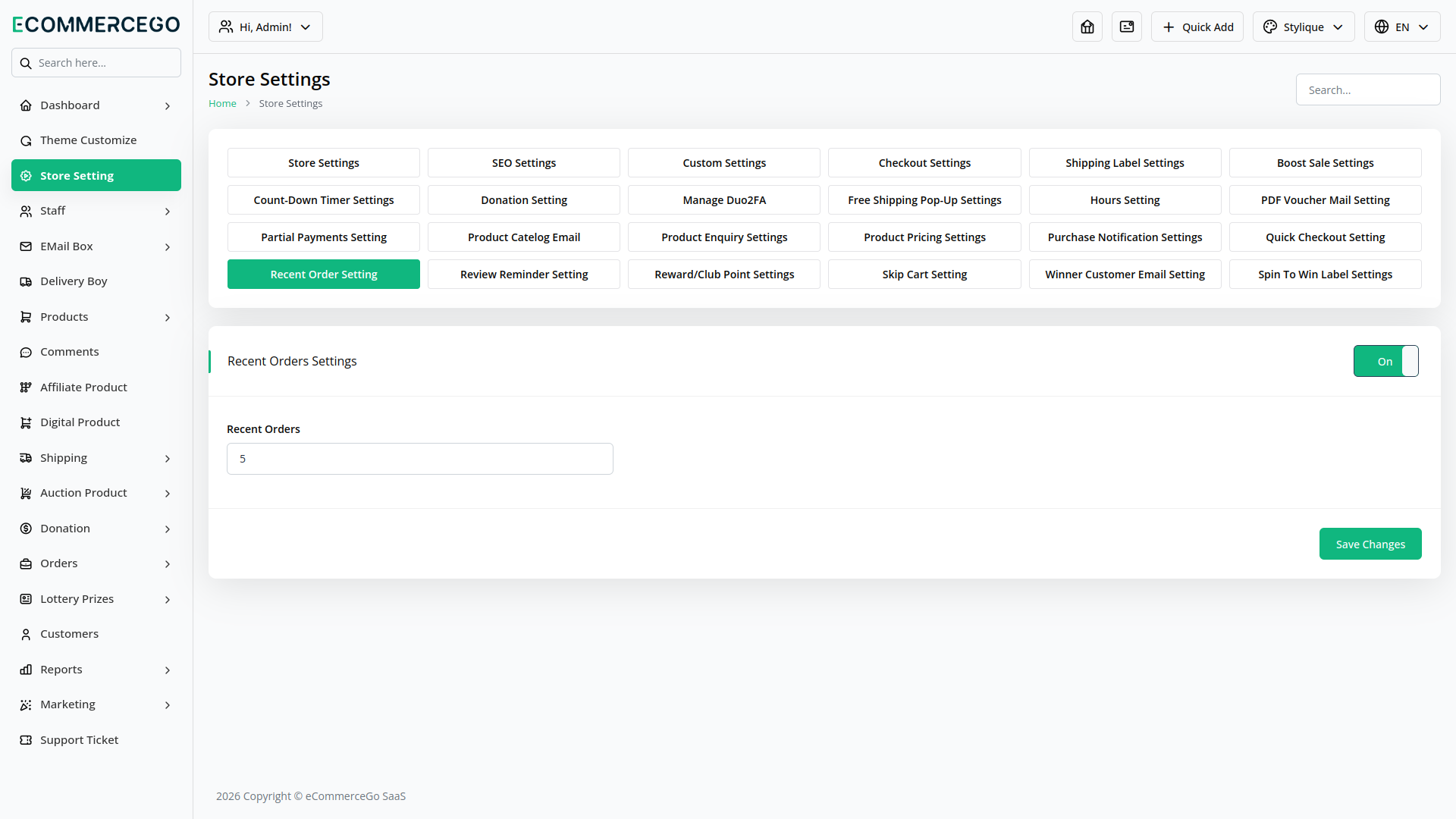Click the Products cart icon
1456x819 pixels.
click(26, 317)
